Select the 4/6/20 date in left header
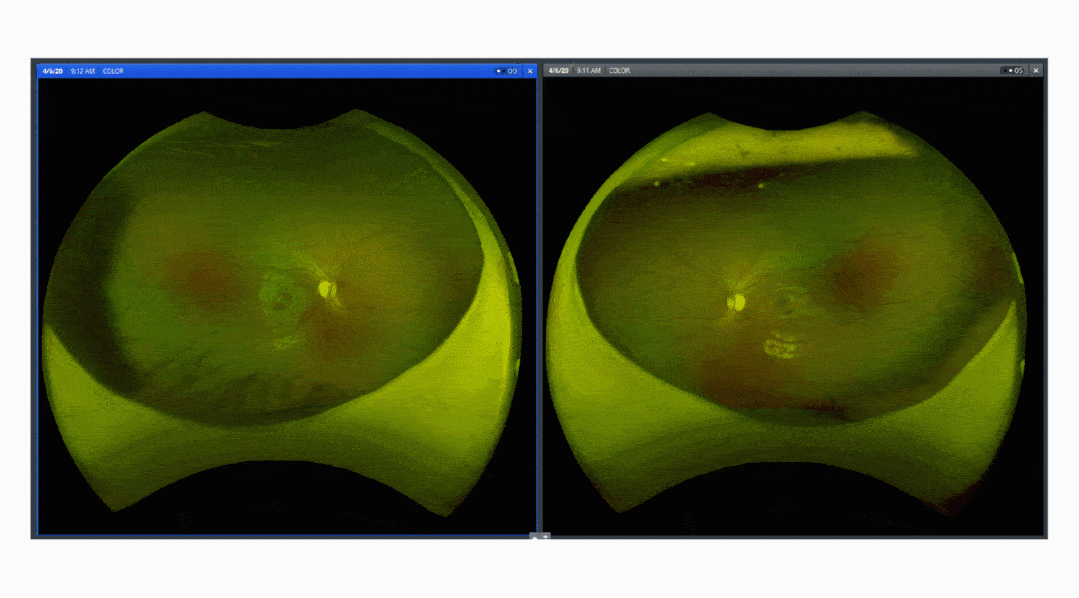This screenshot has width=1079, height=598. point(53,71)
